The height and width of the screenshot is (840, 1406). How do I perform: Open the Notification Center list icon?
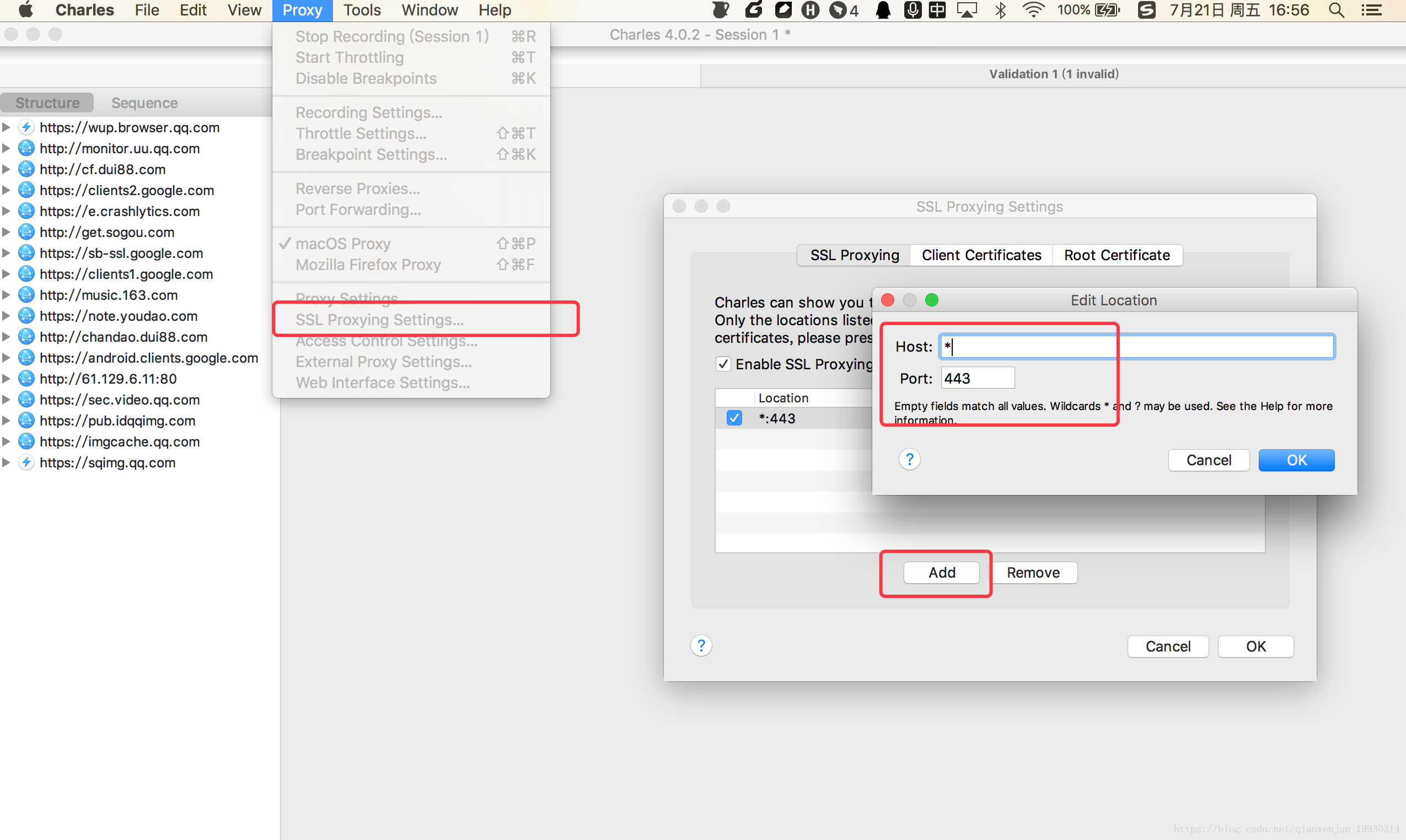click(1371, 10)
